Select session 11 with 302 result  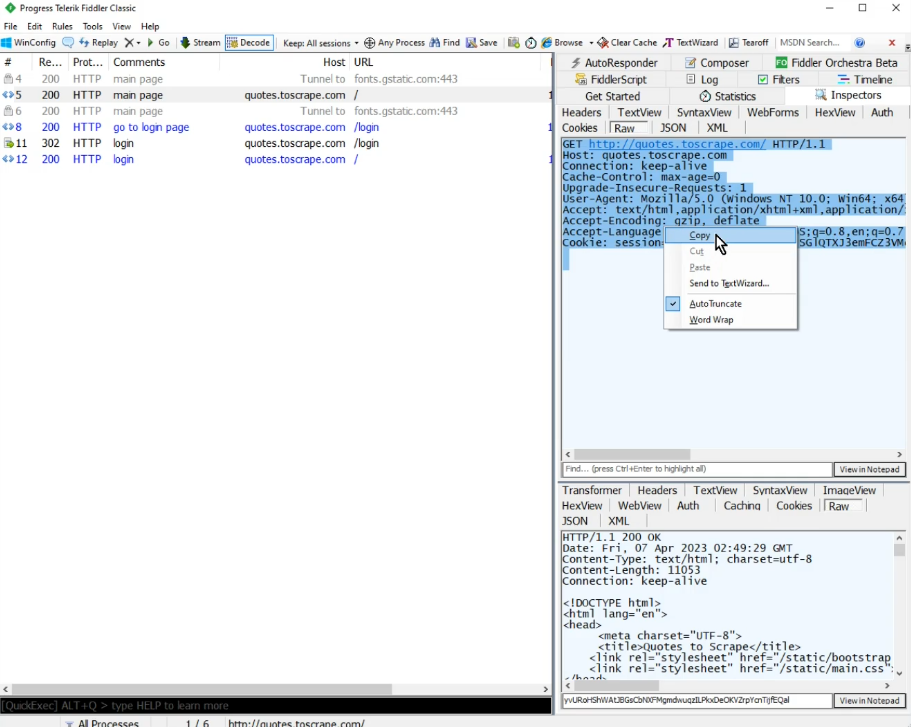point(276,144)
